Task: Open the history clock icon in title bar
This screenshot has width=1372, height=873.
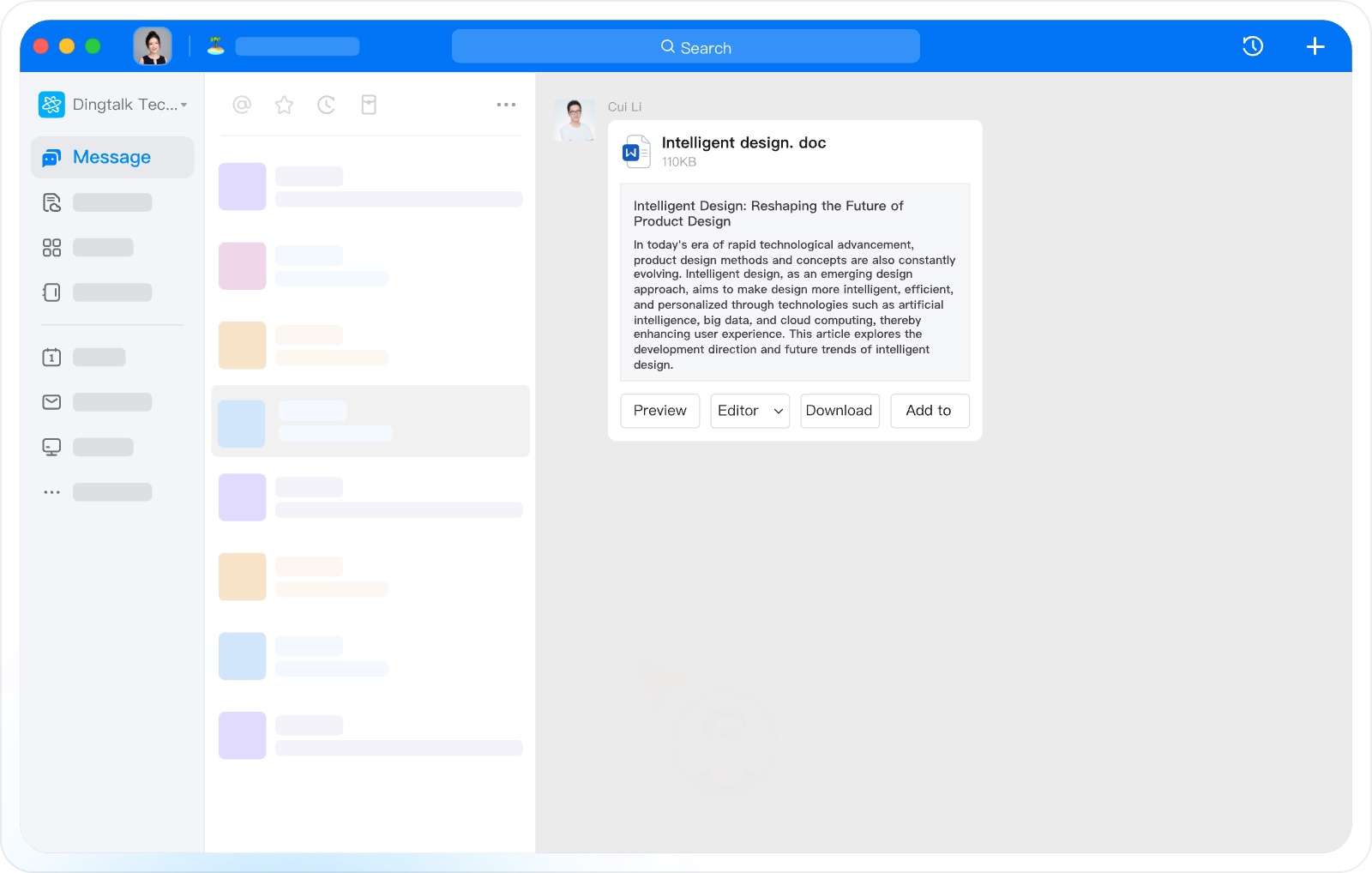Action: point(1253,46)
